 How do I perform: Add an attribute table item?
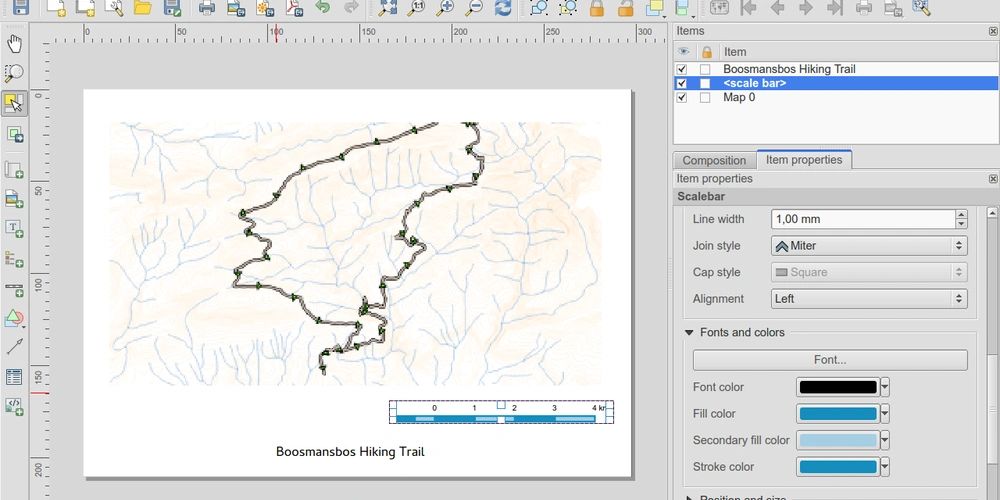coord(14,377)
